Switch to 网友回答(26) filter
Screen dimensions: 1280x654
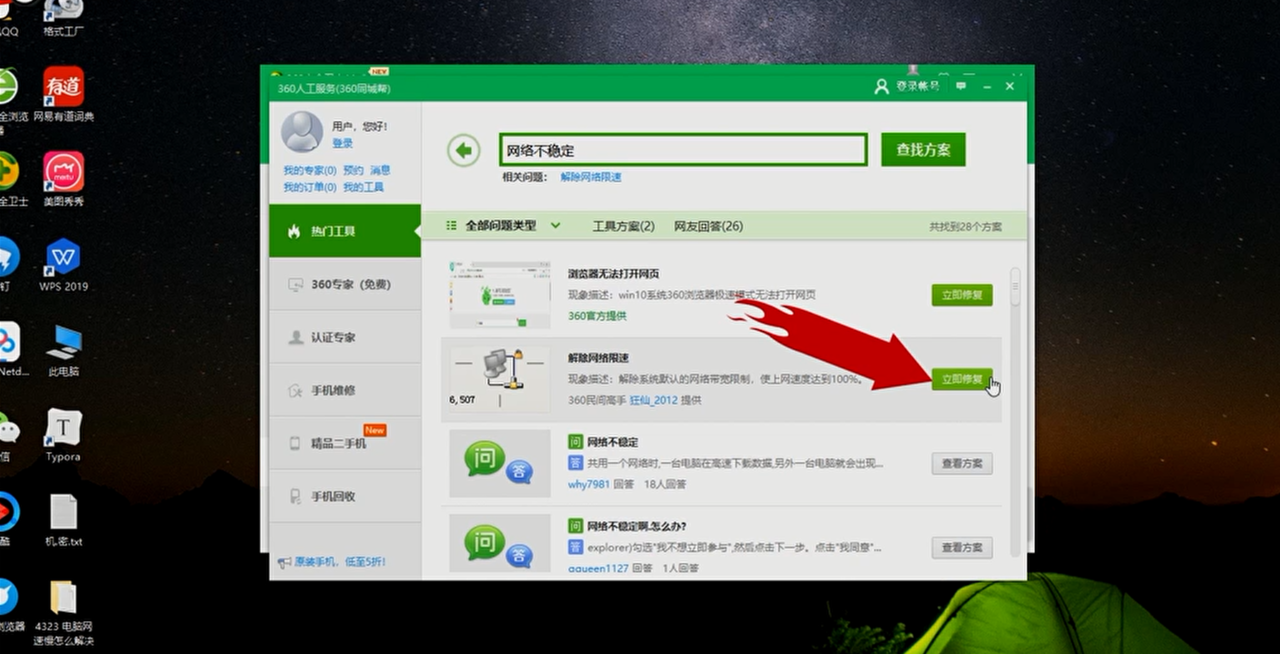coord(708,226)
